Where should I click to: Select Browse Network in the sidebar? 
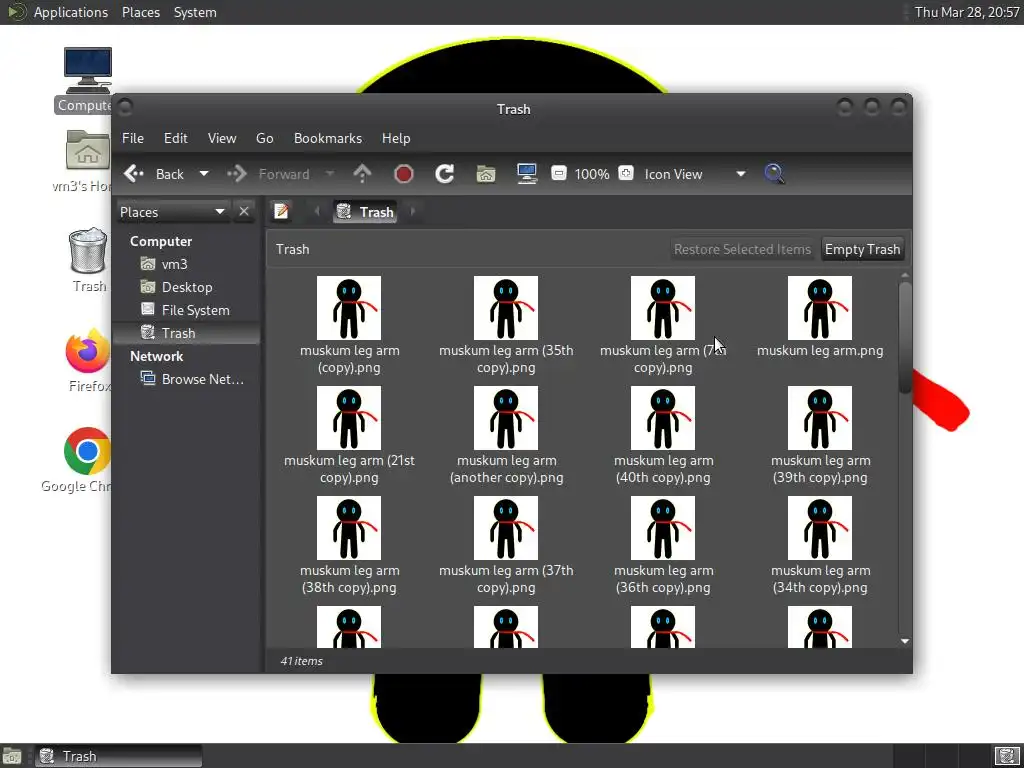pos(187,379)
